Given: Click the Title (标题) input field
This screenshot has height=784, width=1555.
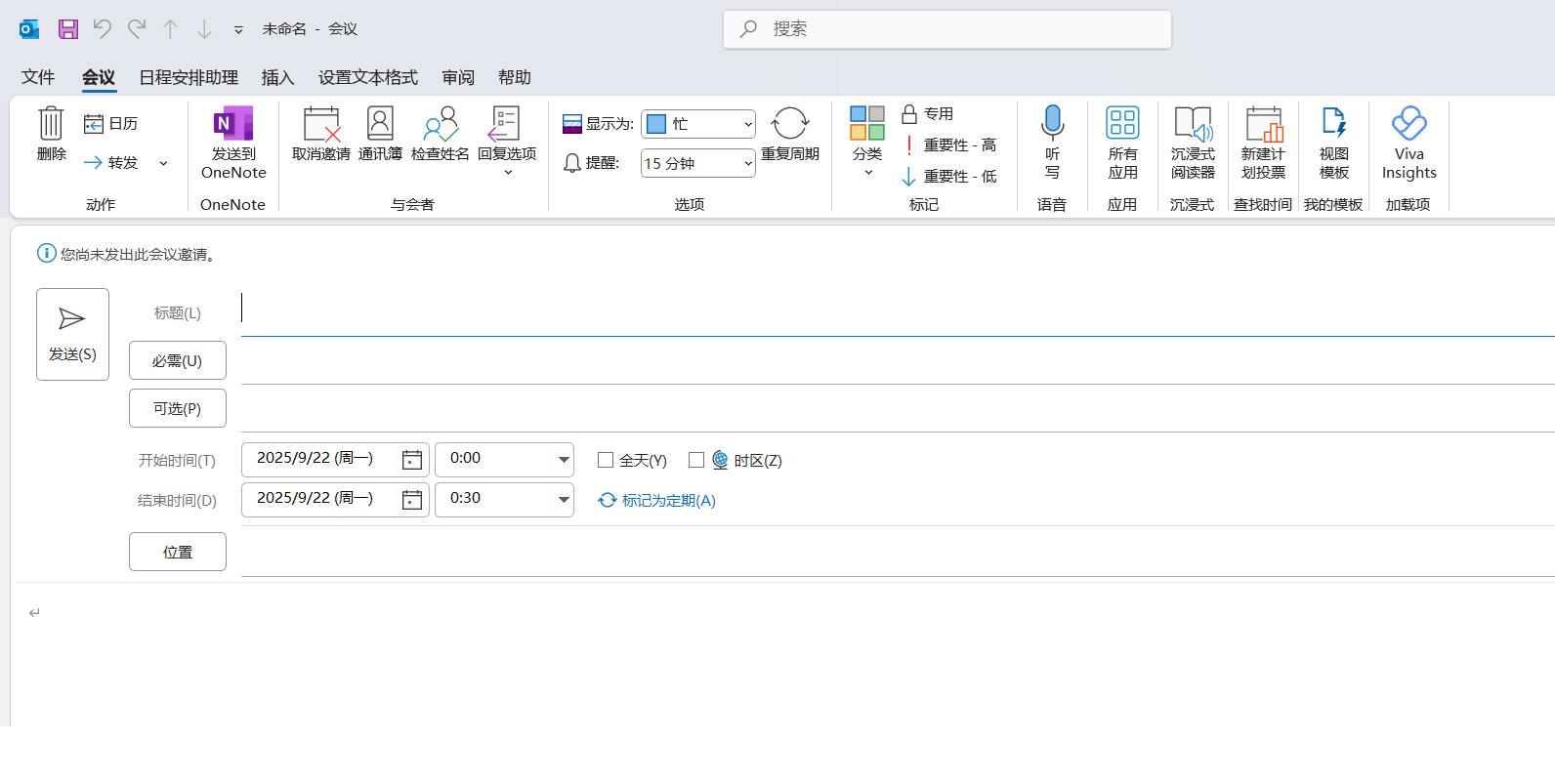Looking at the screenshot, I should (x=879, y=312).
